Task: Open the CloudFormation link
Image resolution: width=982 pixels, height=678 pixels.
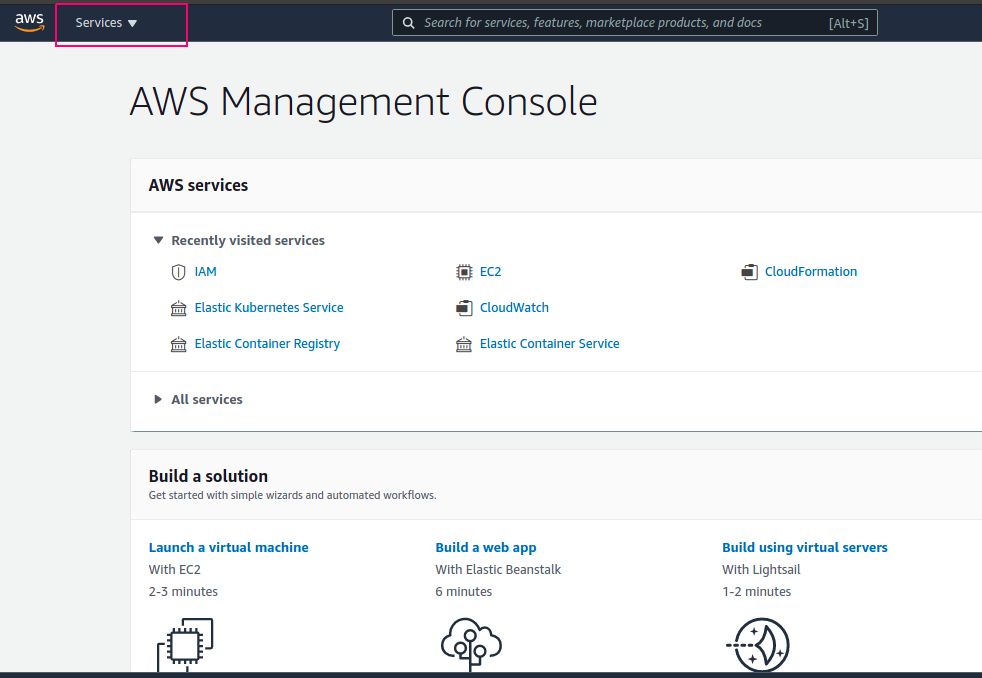Action: 811,272
